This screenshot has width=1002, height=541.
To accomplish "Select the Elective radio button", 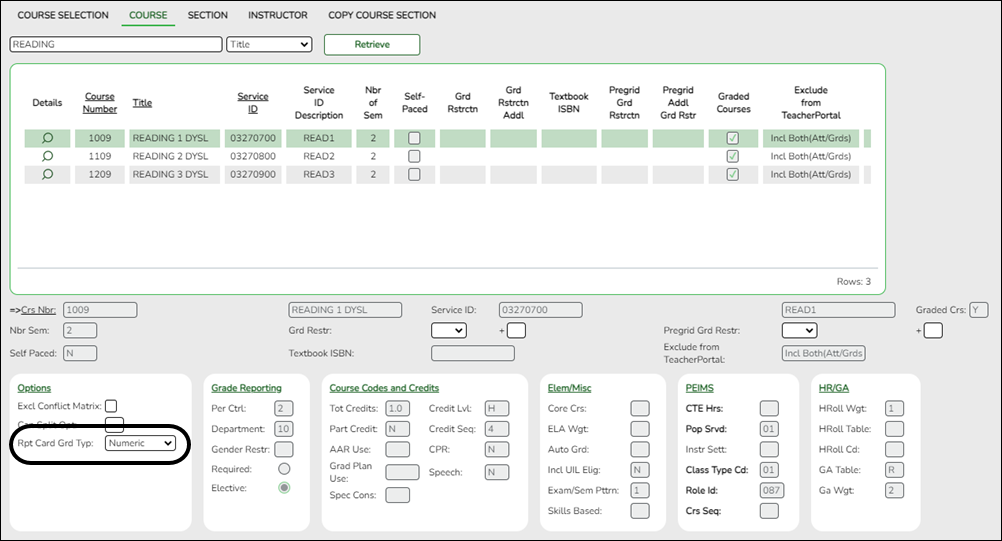I will coord(284,487).
